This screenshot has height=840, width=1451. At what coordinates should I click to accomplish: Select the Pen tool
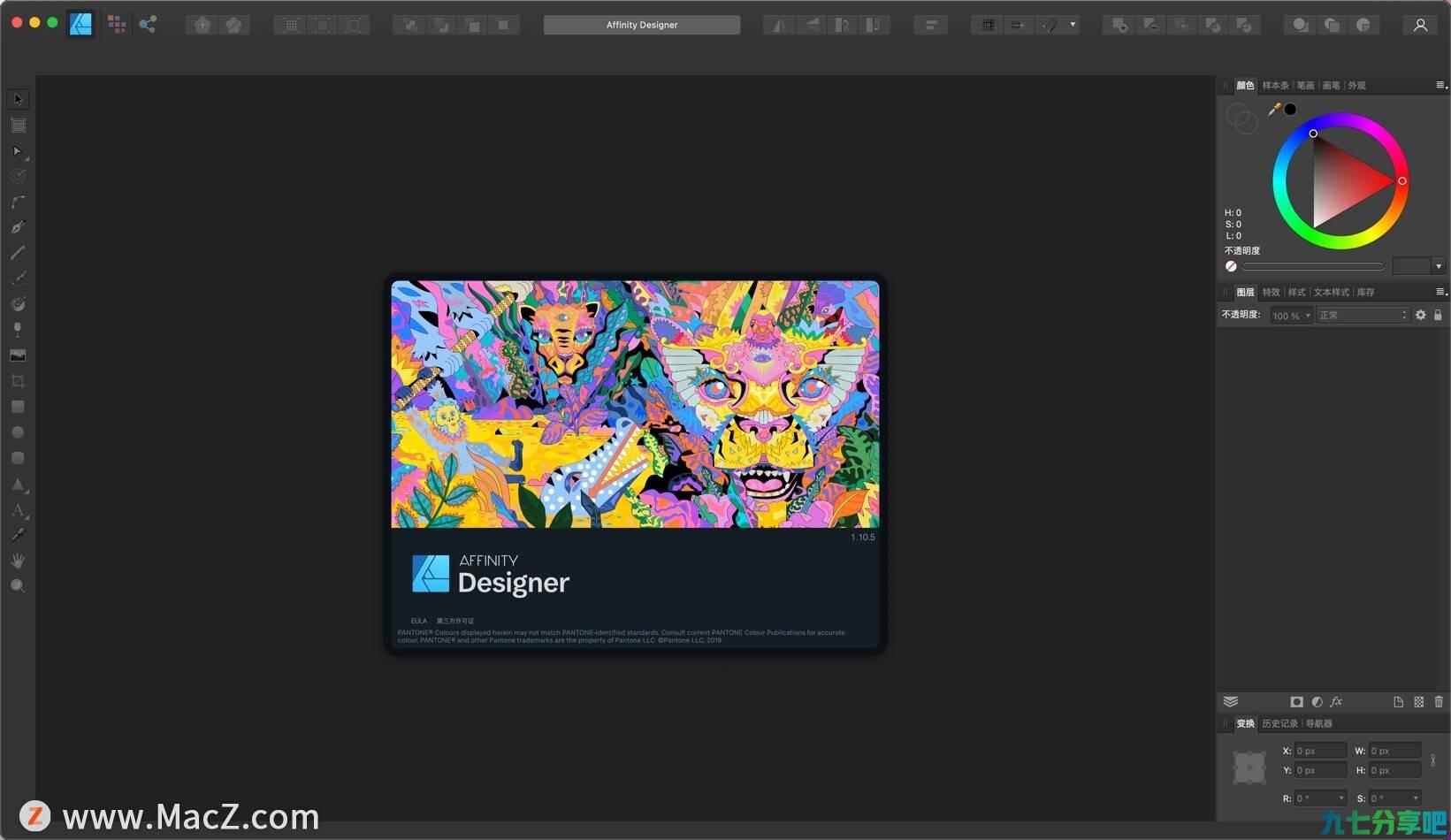pyautogui.click(x=18, y=227)
